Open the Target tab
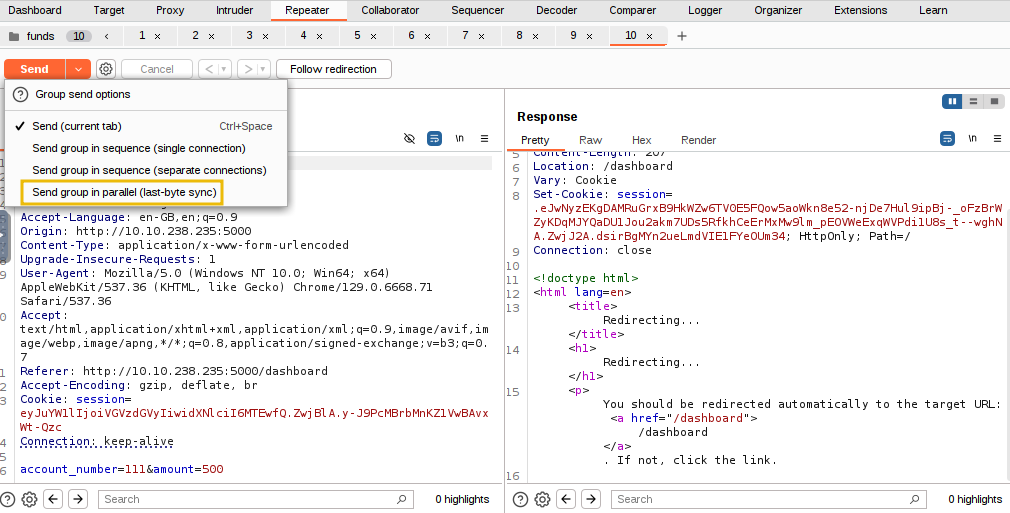 click(109, 10)
